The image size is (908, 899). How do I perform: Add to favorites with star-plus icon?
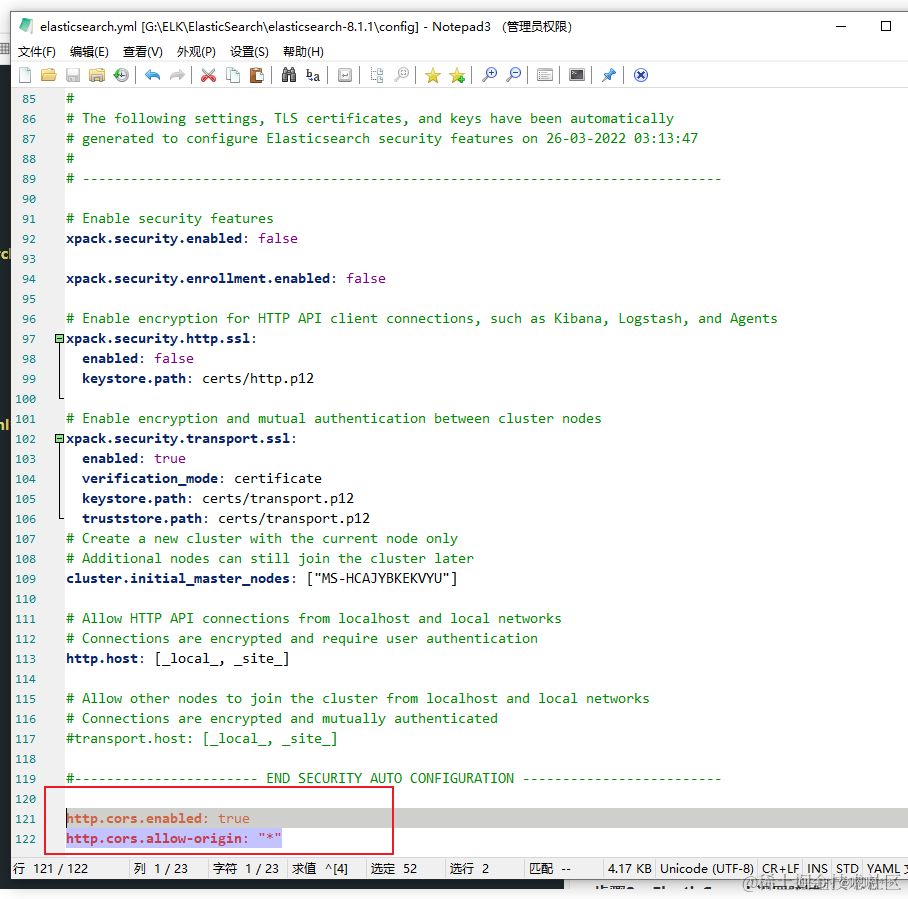click(457, 75)
